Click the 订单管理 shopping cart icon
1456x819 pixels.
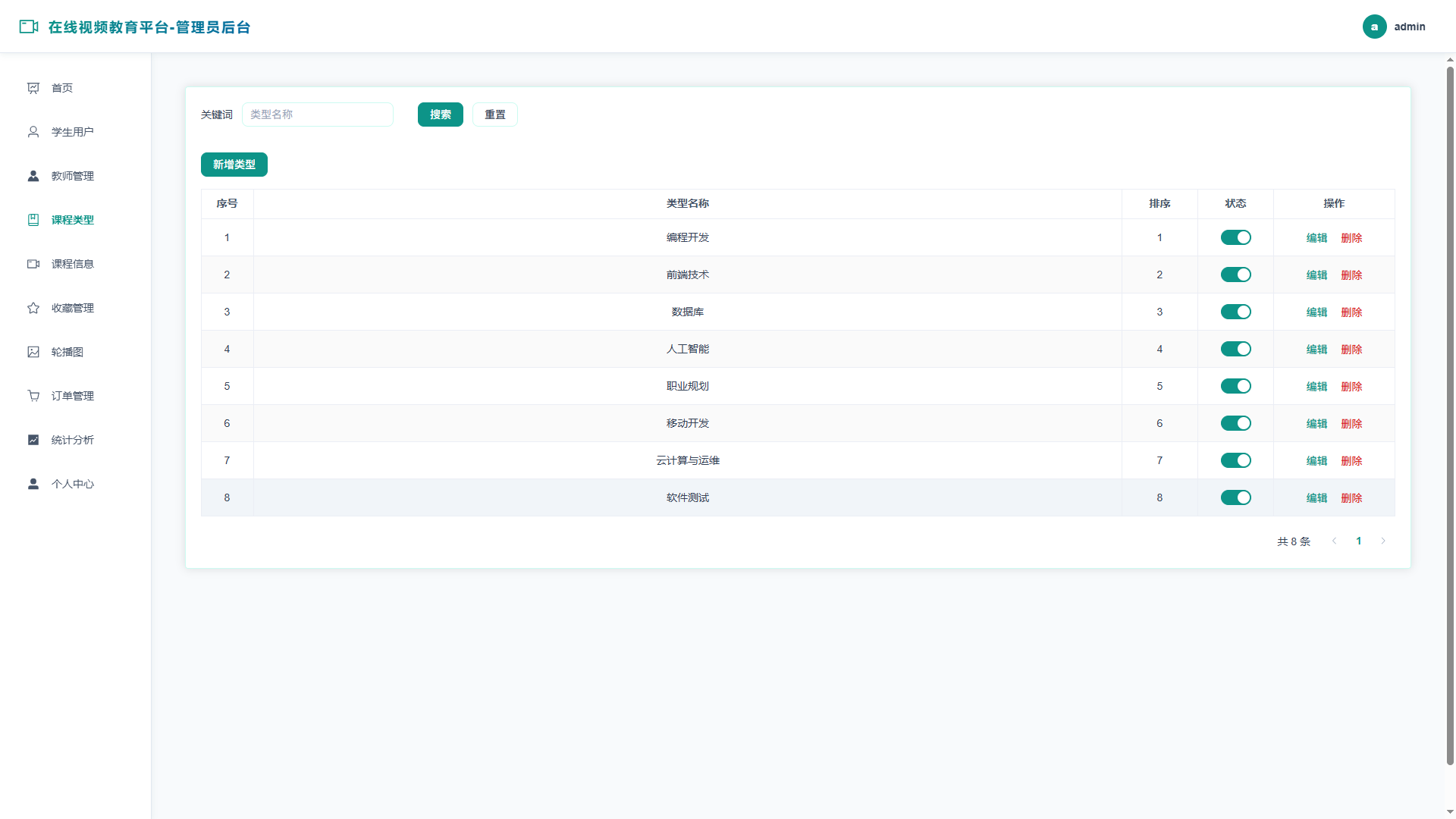pyautogui.click(x=33, y=396)
